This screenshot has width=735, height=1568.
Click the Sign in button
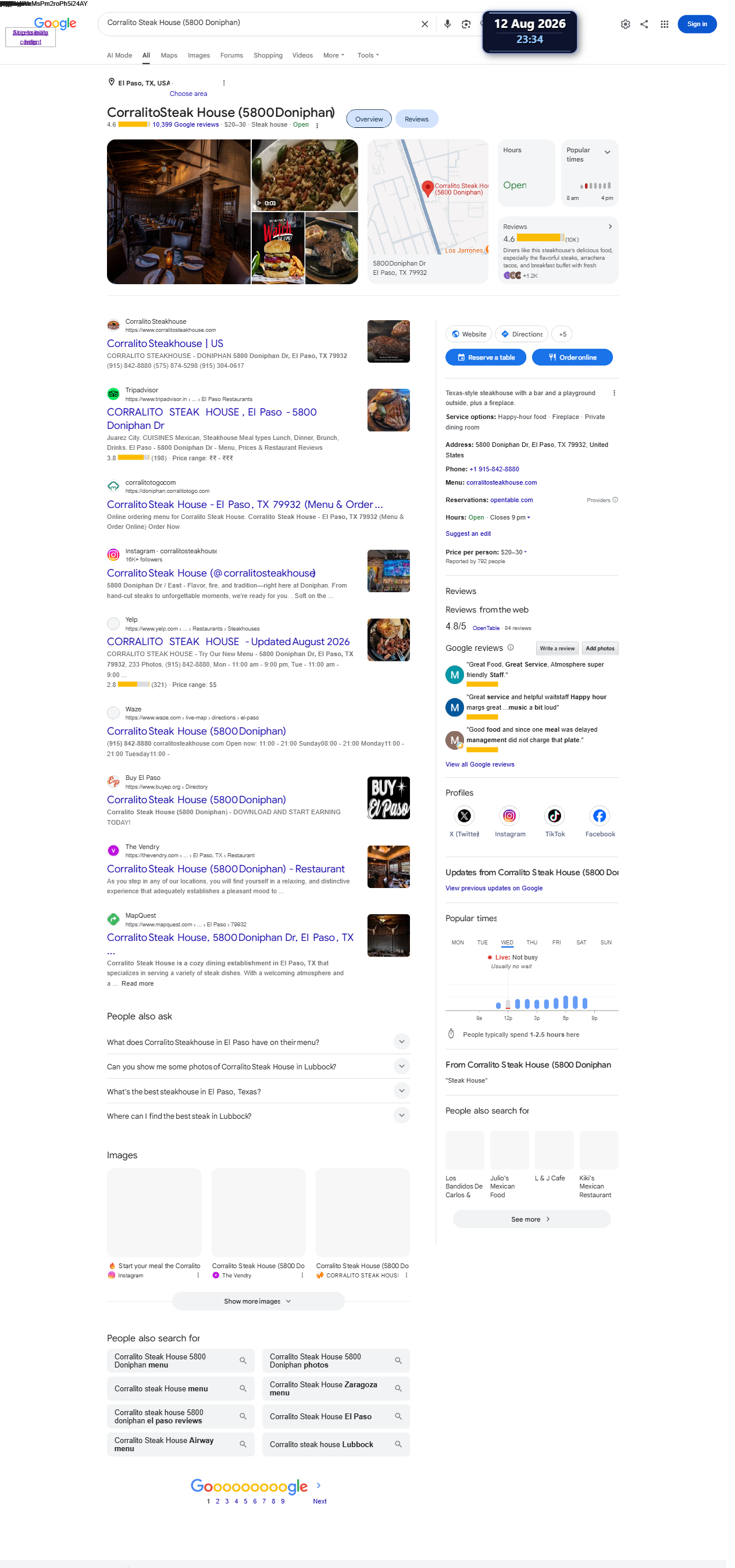pyautogui.click(x=697, y=24)
